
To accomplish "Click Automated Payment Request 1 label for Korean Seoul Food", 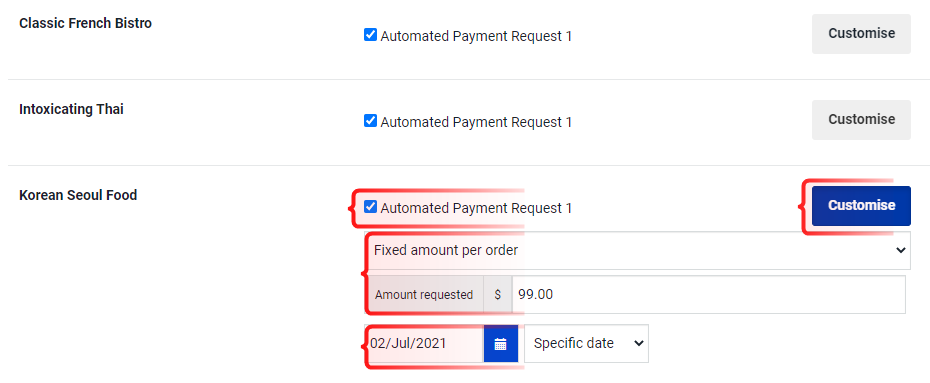I will (476, 208).
